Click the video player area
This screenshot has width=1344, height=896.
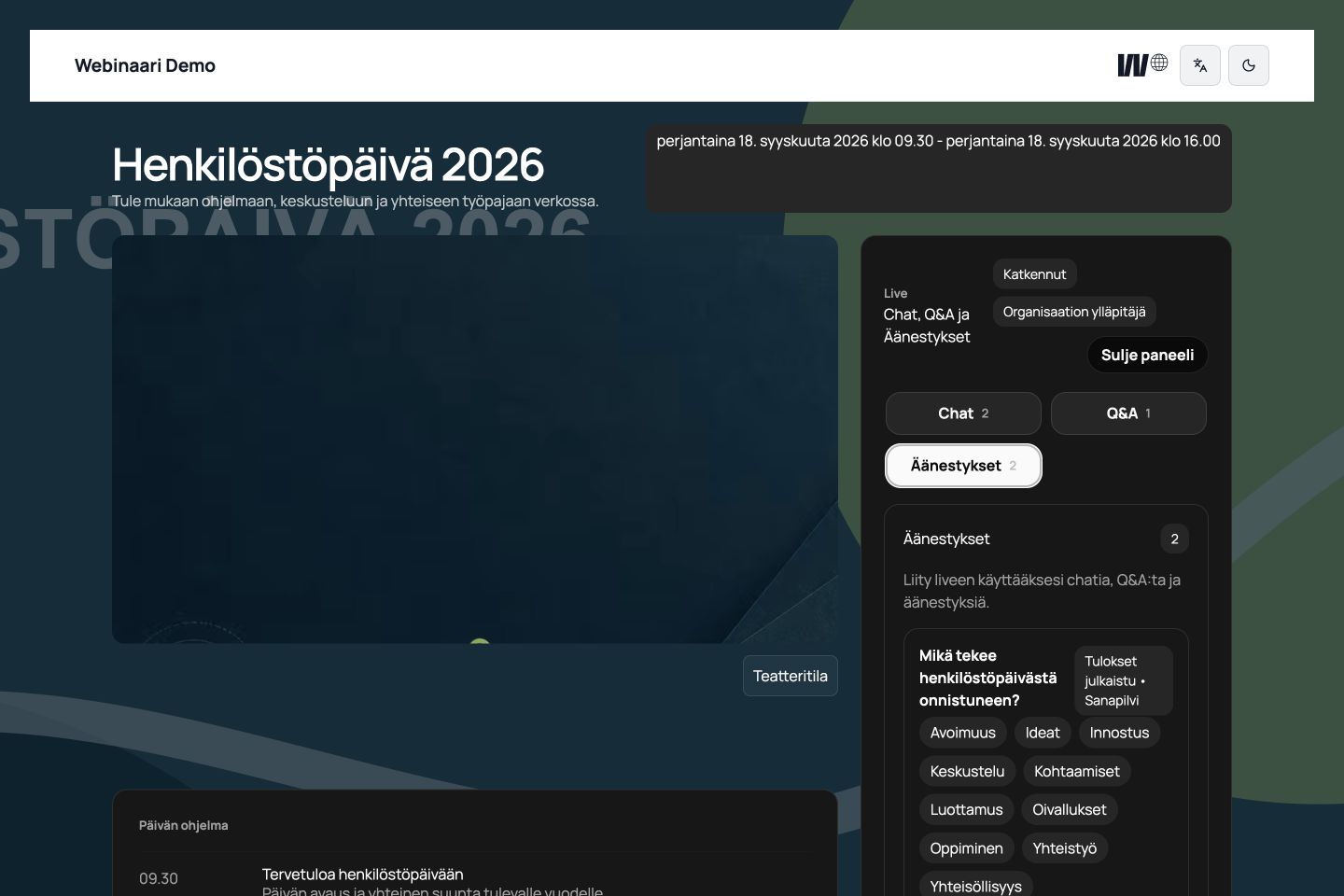(x=475, y=439)
